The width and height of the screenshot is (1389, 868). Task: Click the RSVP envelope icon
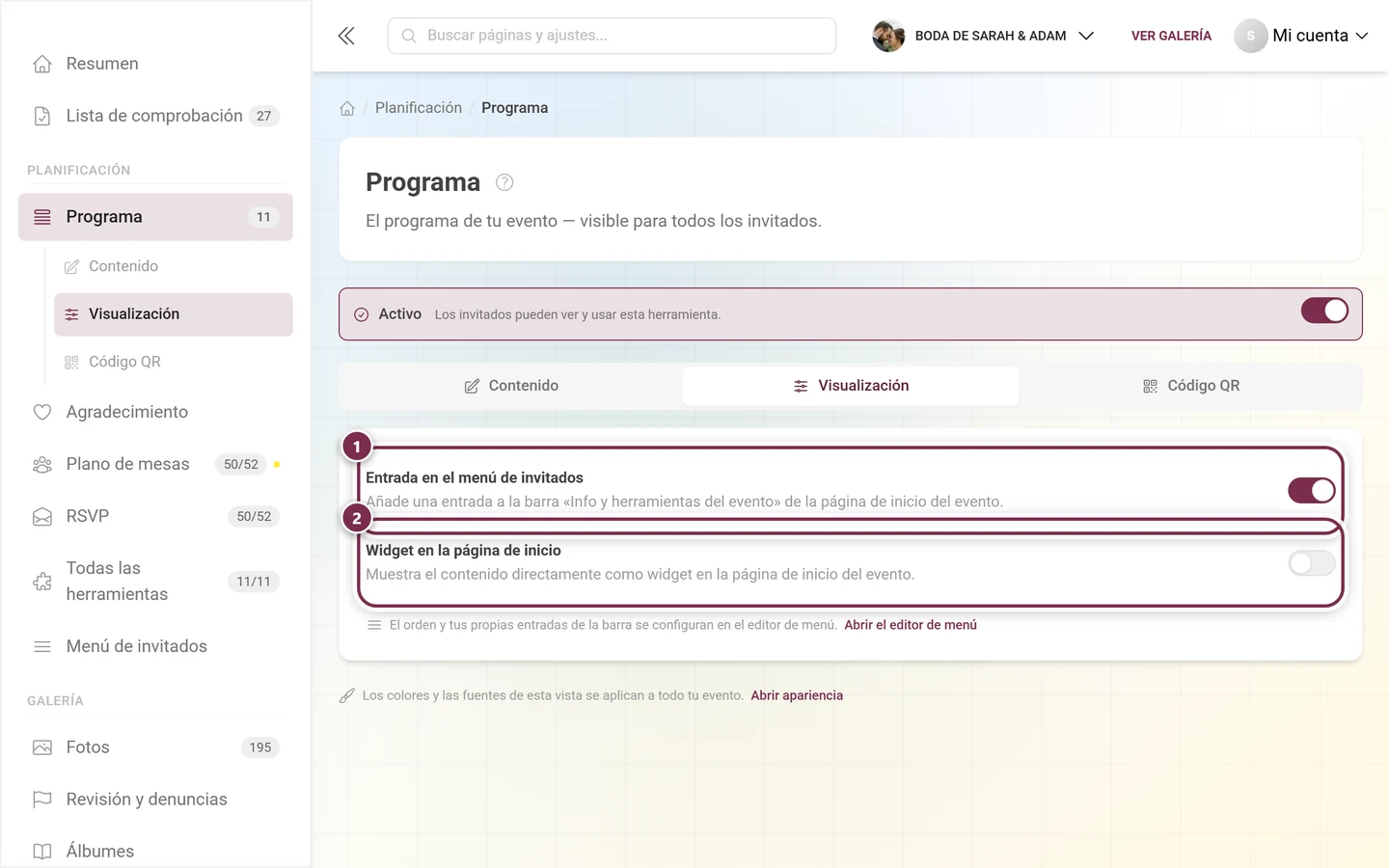(42, 516)
